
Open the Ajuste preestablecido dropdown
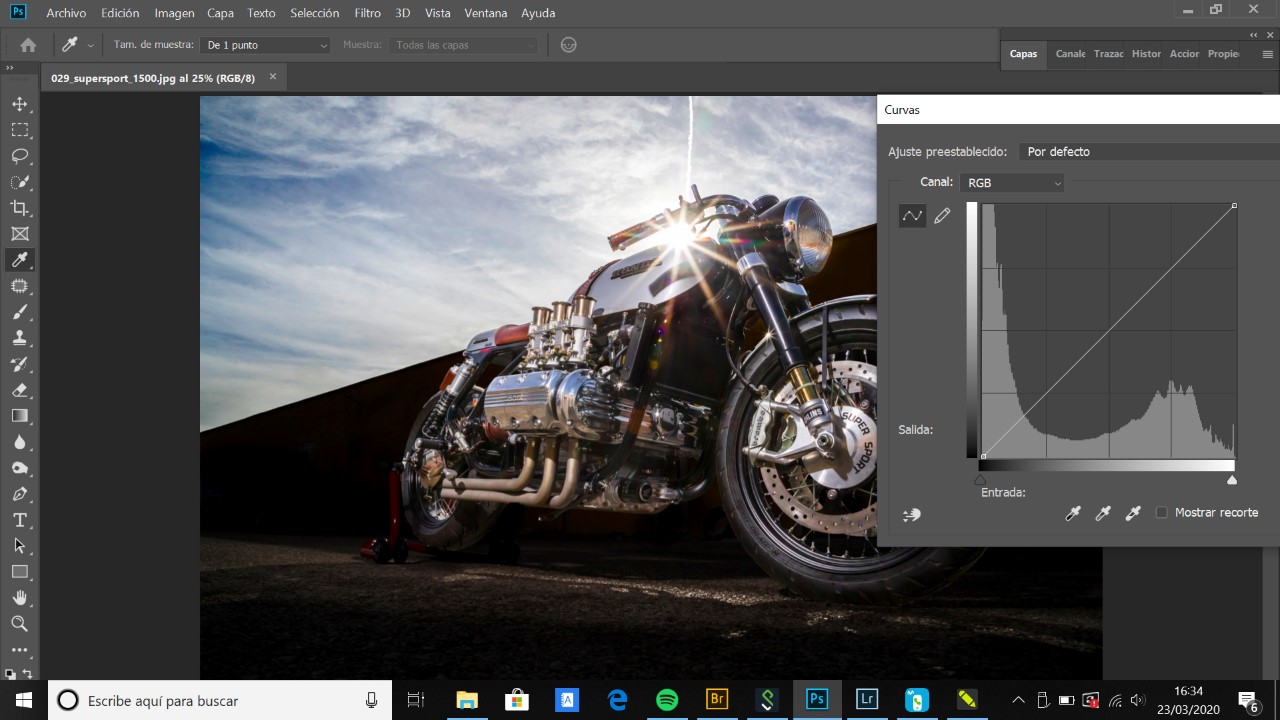click(1149, 152)
